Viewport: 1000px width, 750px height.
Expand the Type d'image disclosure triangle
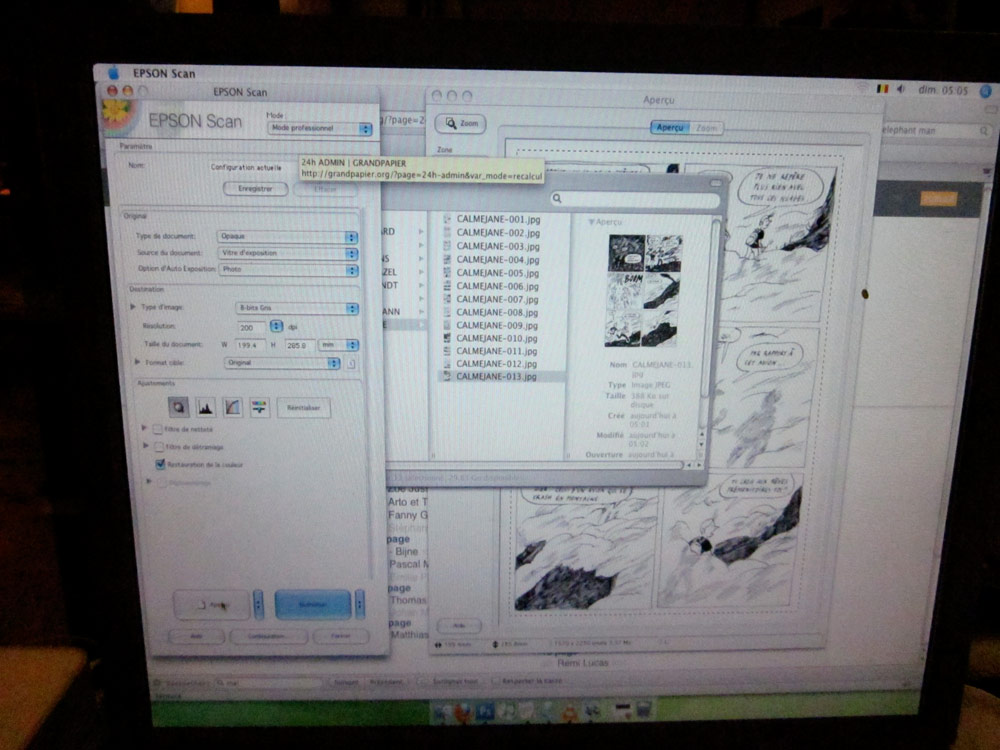pos(133,308)
